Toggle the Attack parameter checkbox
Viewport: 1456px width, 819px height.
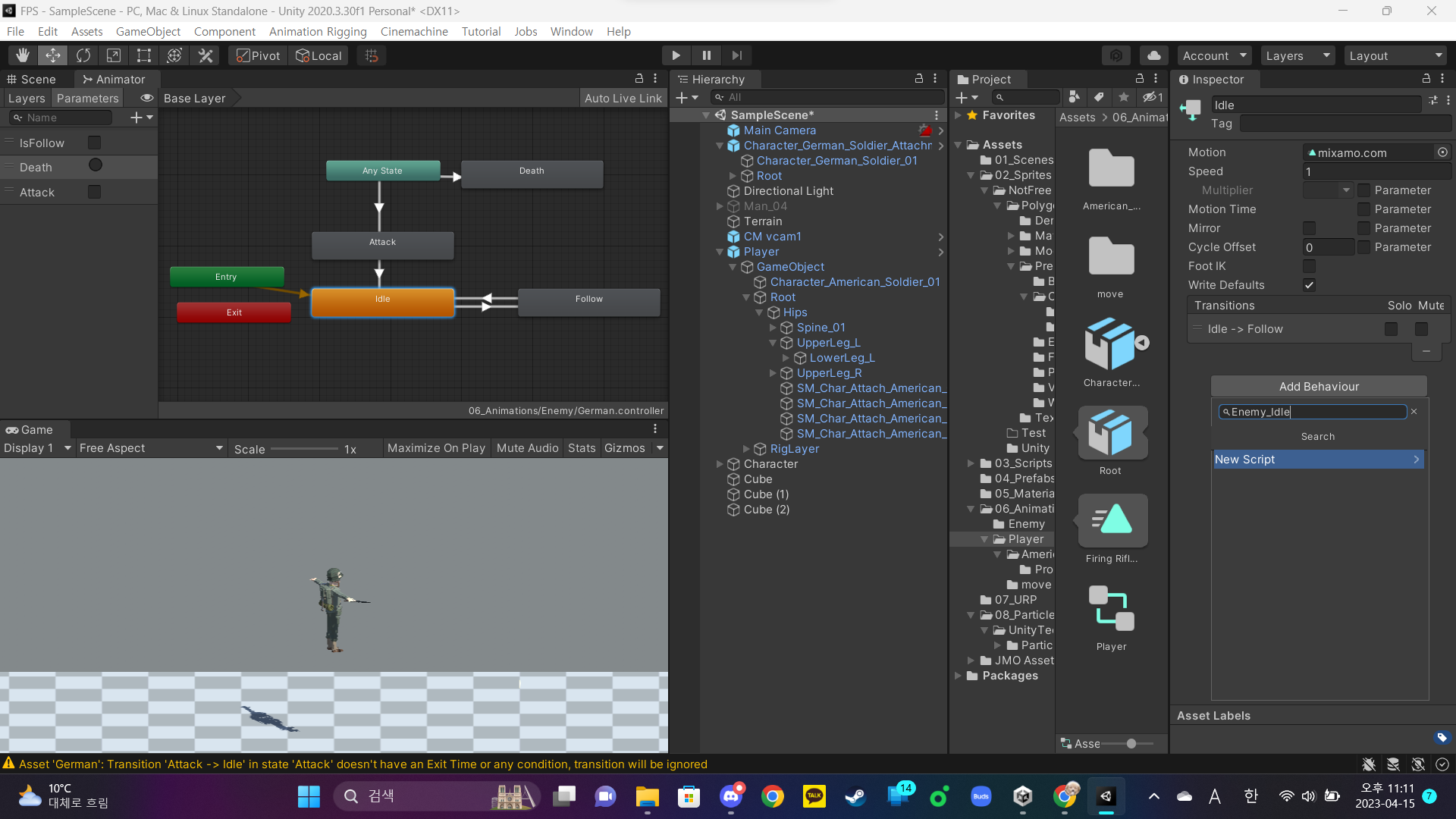(95, 192)
